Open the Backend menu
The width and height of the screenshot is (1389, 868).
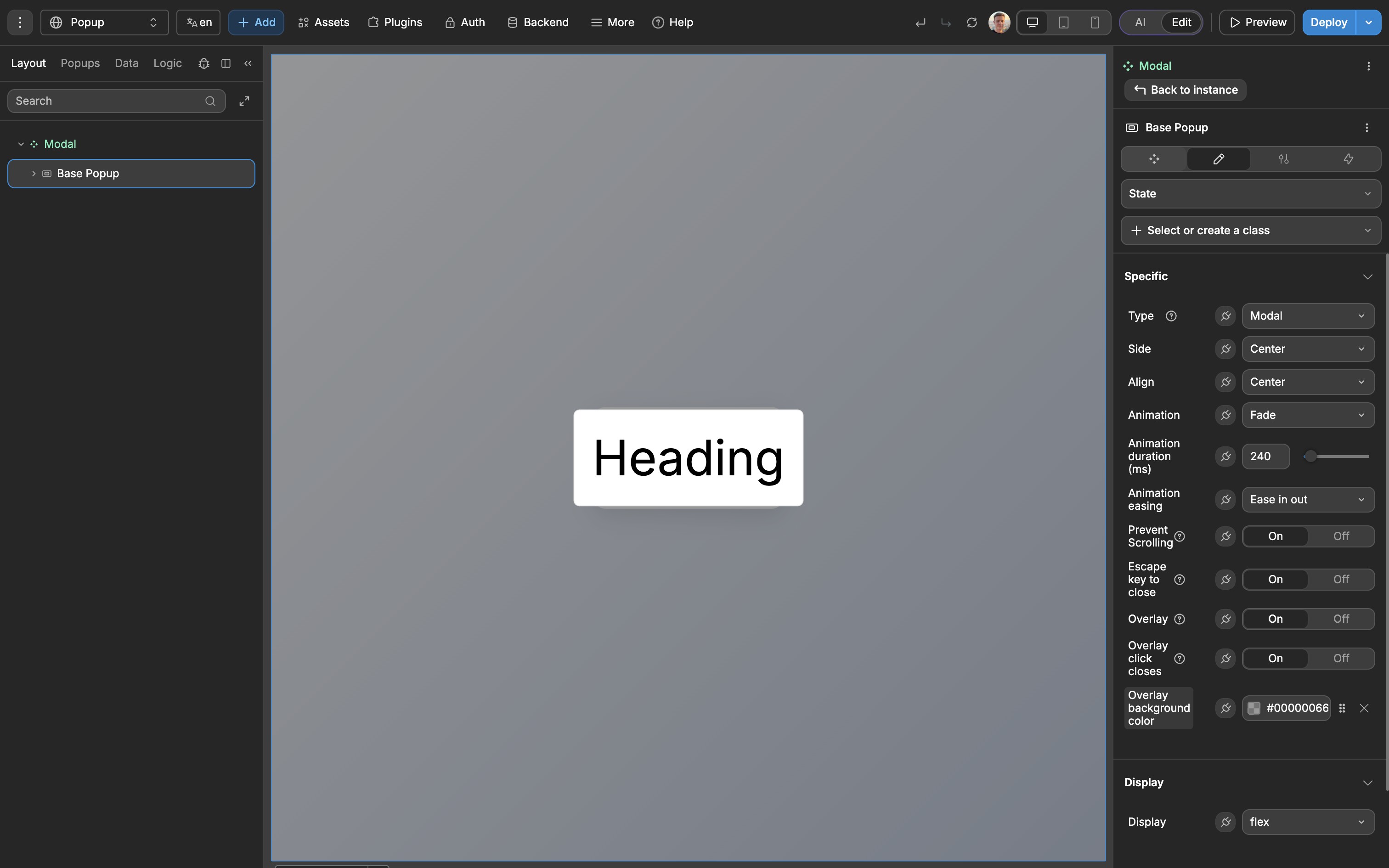[538, 23]
